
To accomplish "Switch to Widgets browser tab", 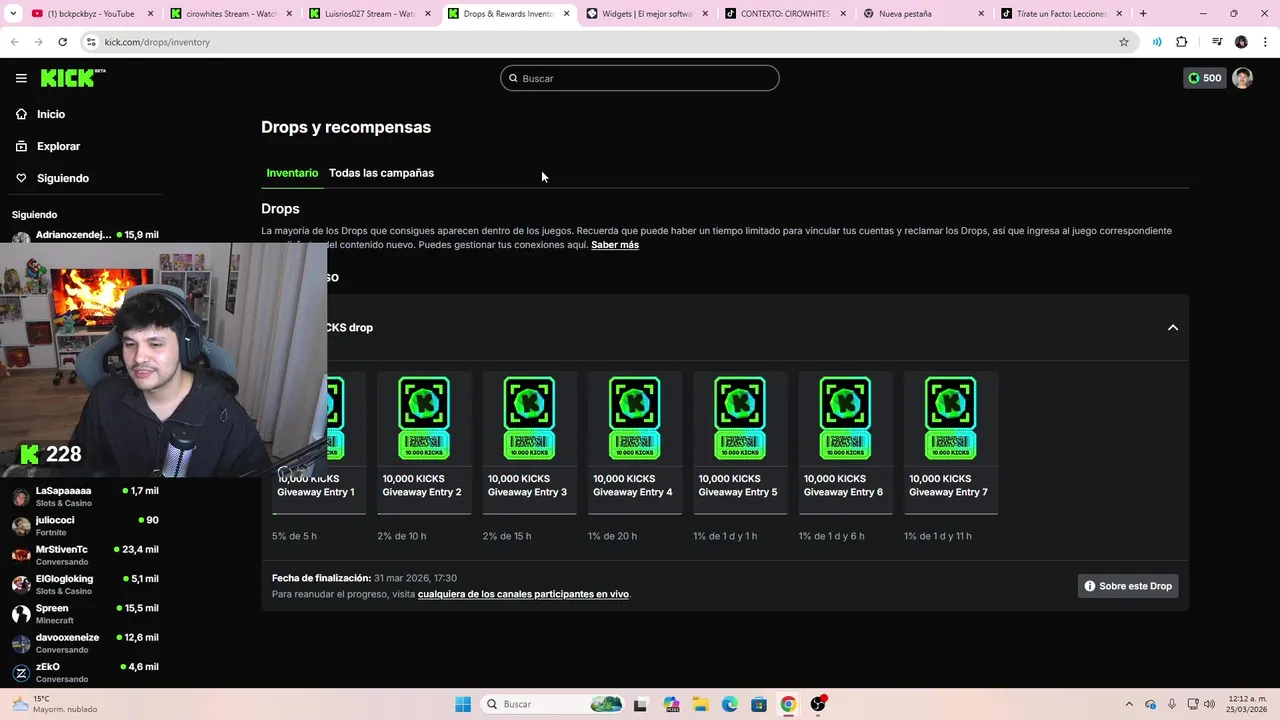I will coord(648,14).
